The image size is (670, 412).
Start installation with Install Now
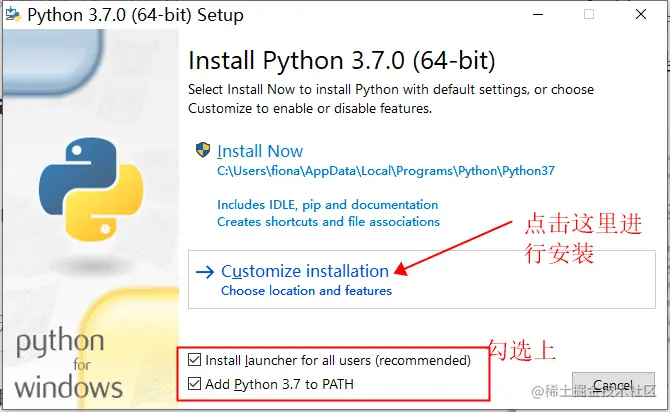coord(260,151)
